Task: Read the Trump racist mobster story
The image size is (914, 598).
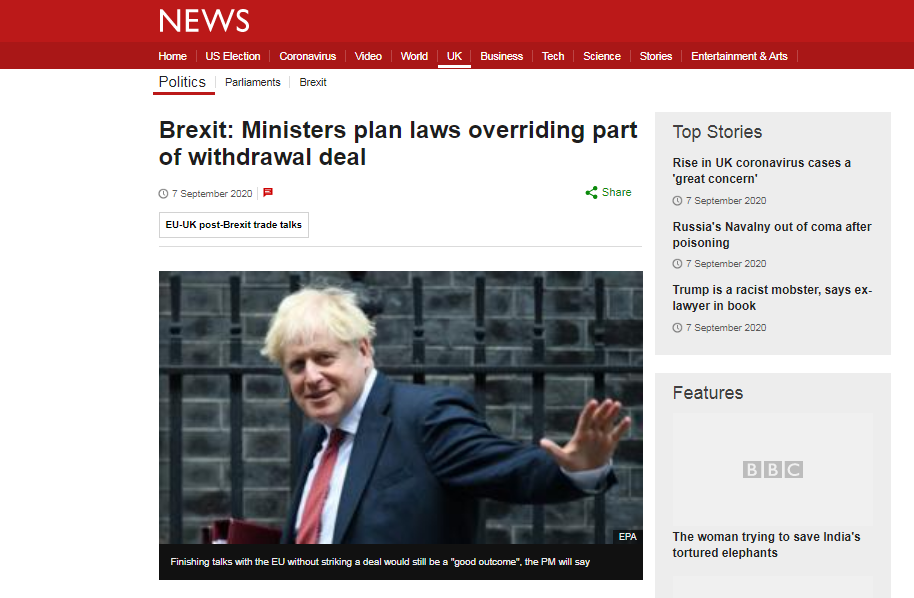Action: [772, 298]
